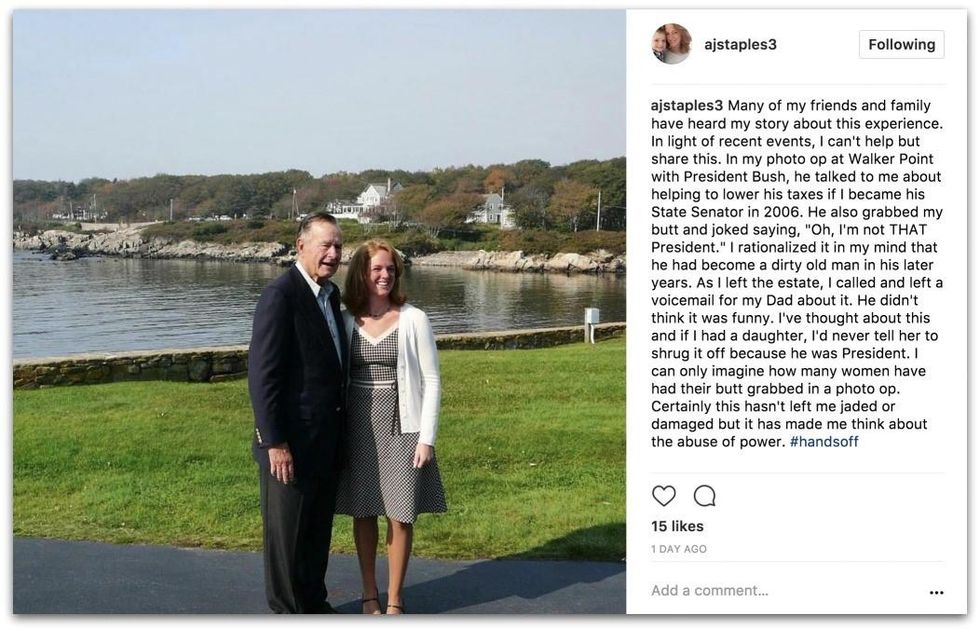Open the 1 DAY AGO timestamp
Image resolution: width=980 pixels, height=631 pixels.
679,549
